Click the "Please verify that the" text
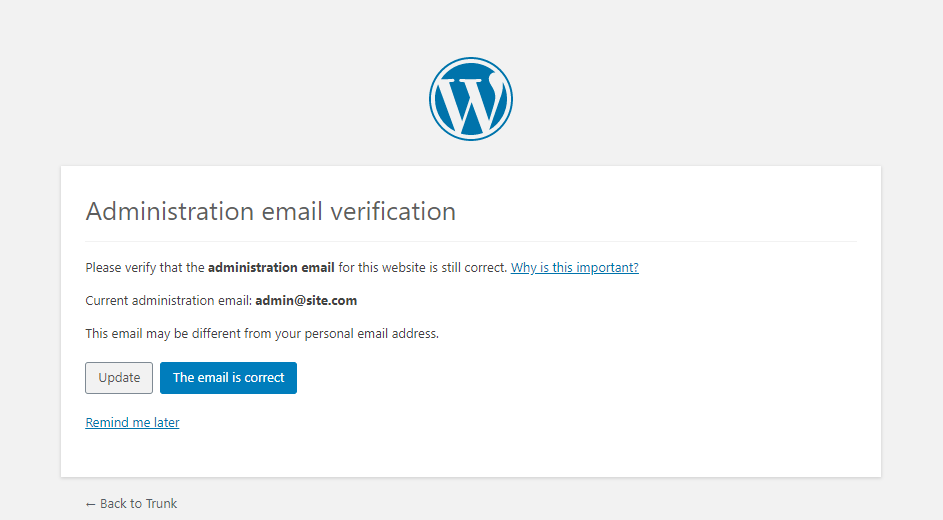 click(x=145, y=268)
